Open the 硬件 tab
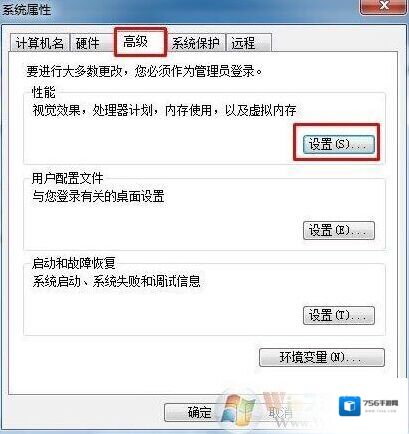 [87, 43]
